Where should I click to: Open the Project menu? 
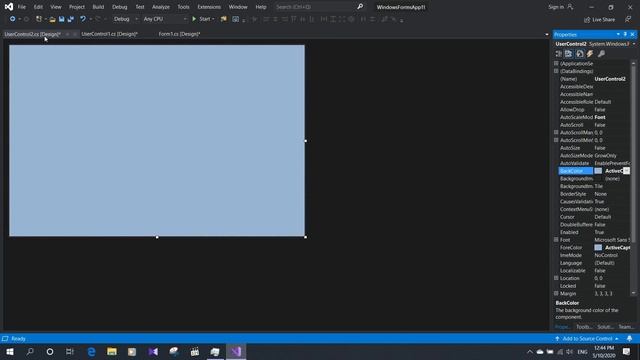click(x=77, y=7)
